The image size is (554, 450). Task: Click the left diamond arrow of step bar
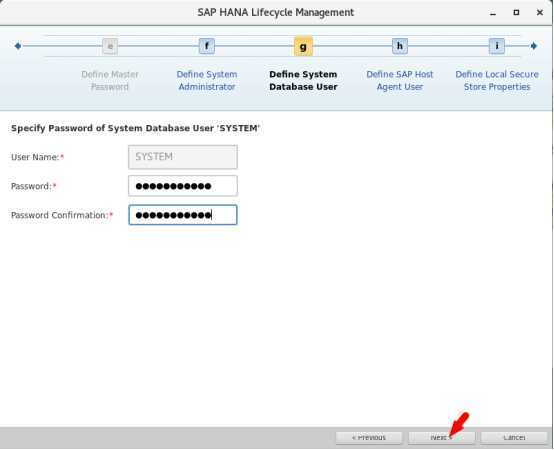(18, 46)
